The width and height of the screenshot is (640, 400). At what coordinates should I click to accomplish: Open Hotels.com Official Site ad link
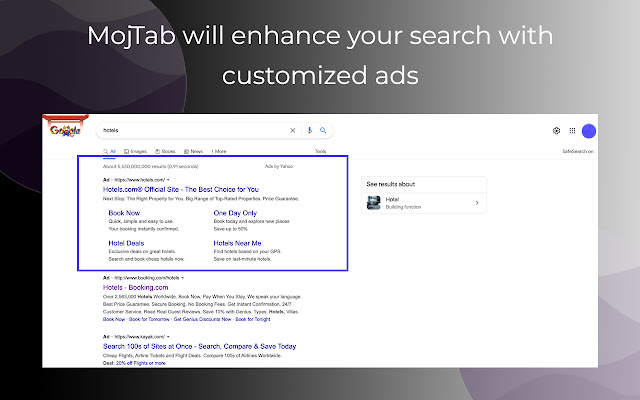click(x=181, y=189)
